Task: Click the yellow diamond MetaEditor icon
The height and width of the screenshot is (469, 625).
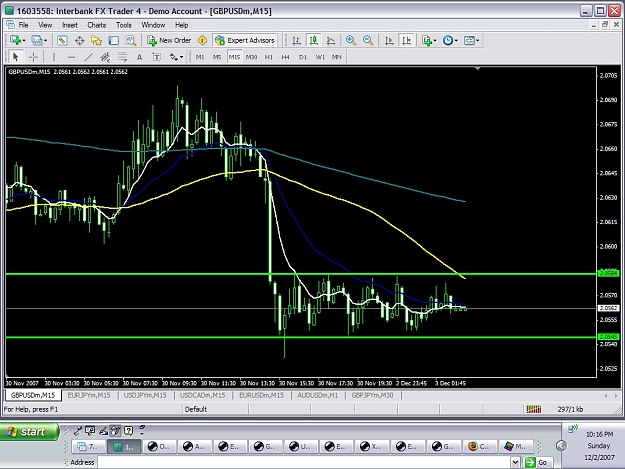Action: [202, 40]
